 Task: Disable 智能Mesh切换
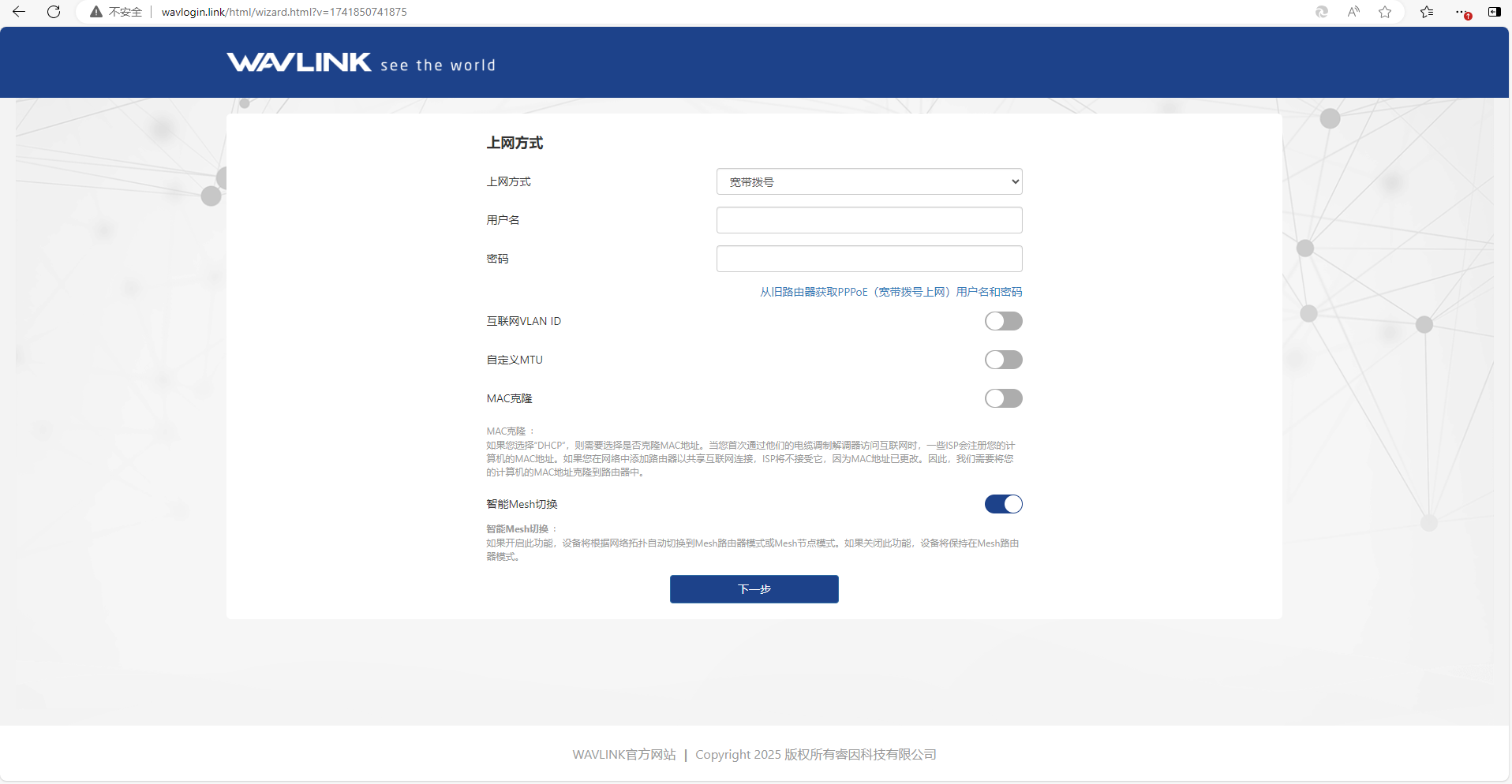(x=1003, y=503)
